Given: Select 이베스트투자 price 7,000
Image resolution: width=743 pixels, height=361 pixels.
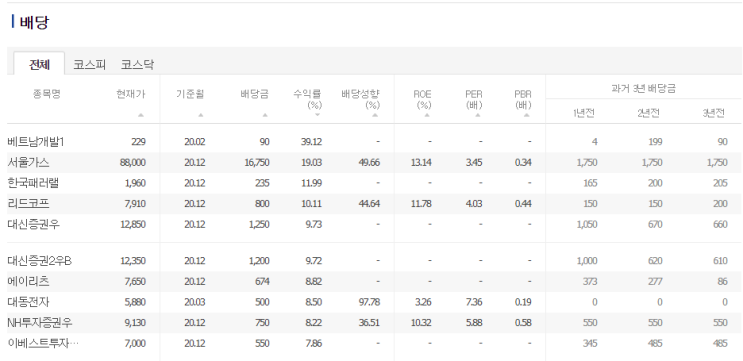Looking at the screenshot, I should coord(135,343).
